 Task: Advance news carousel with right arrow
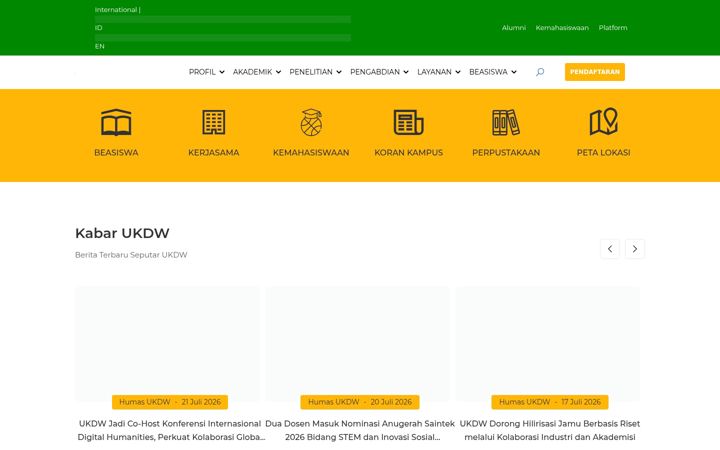(x=635, y=249)
